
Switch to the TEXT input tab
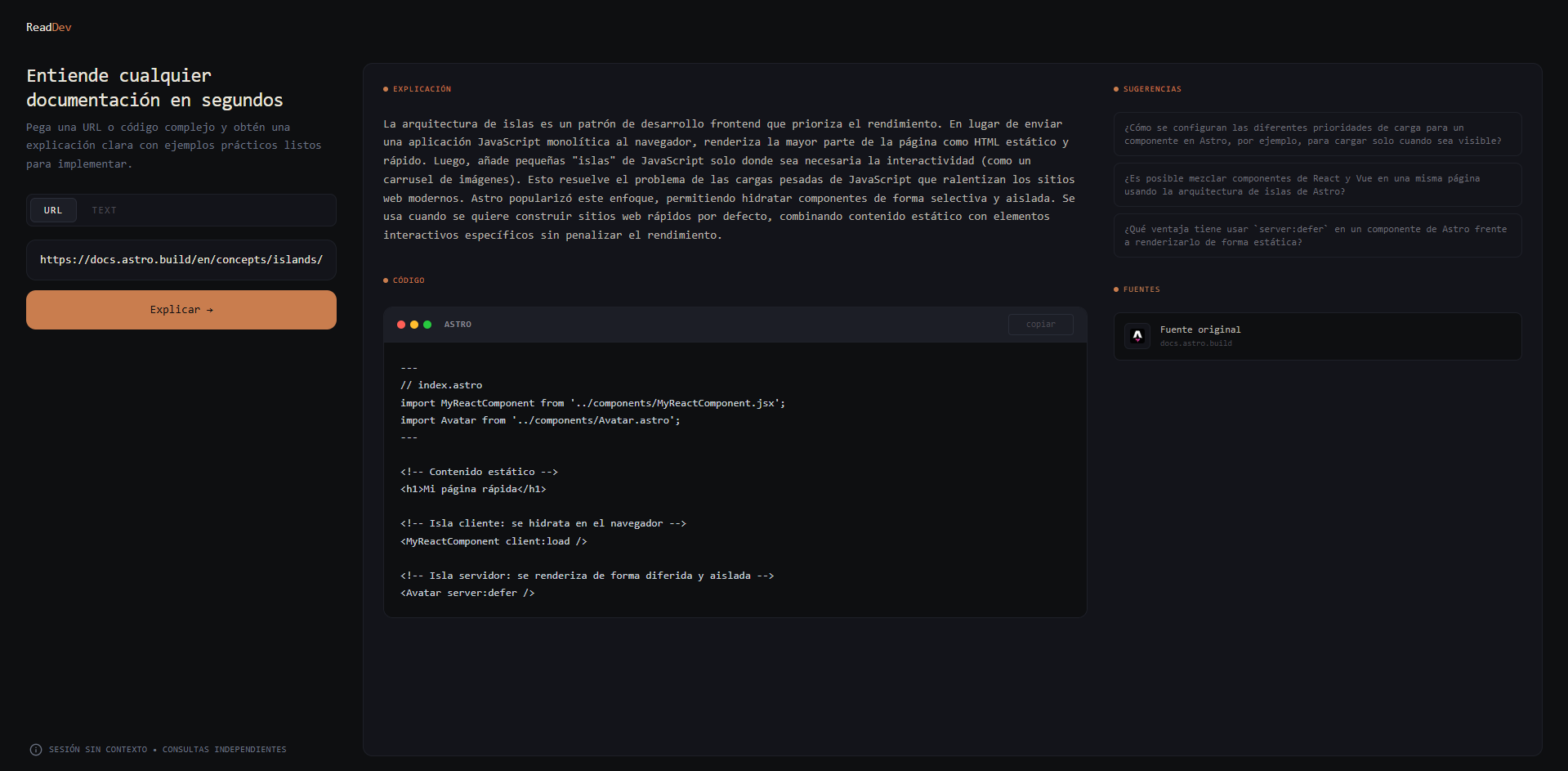coord(104,210)
